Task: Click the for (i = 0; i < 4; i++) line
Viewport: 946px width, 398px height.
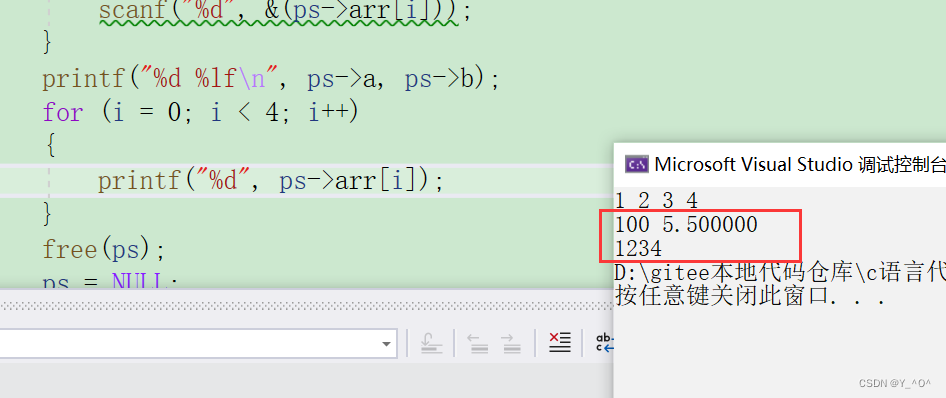Action: coord(200,113)
